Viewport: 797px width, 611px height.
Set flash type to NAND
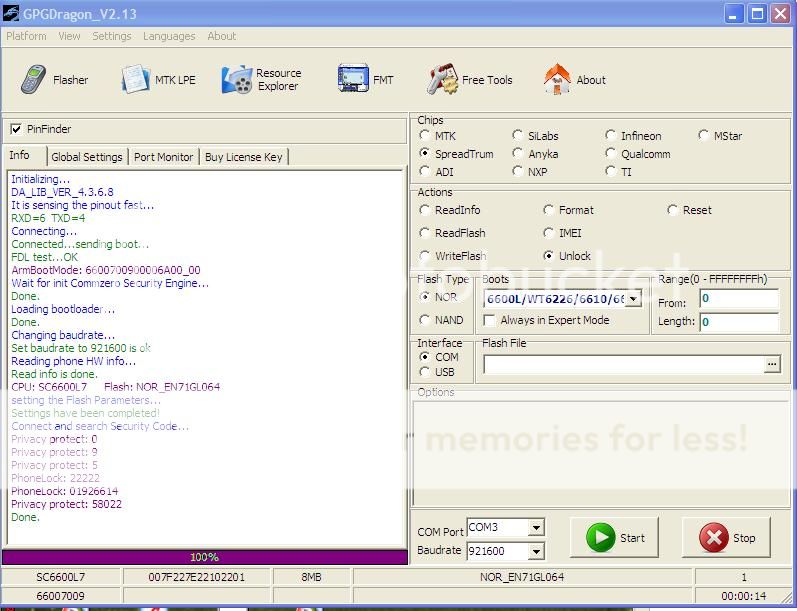point(424,320)
